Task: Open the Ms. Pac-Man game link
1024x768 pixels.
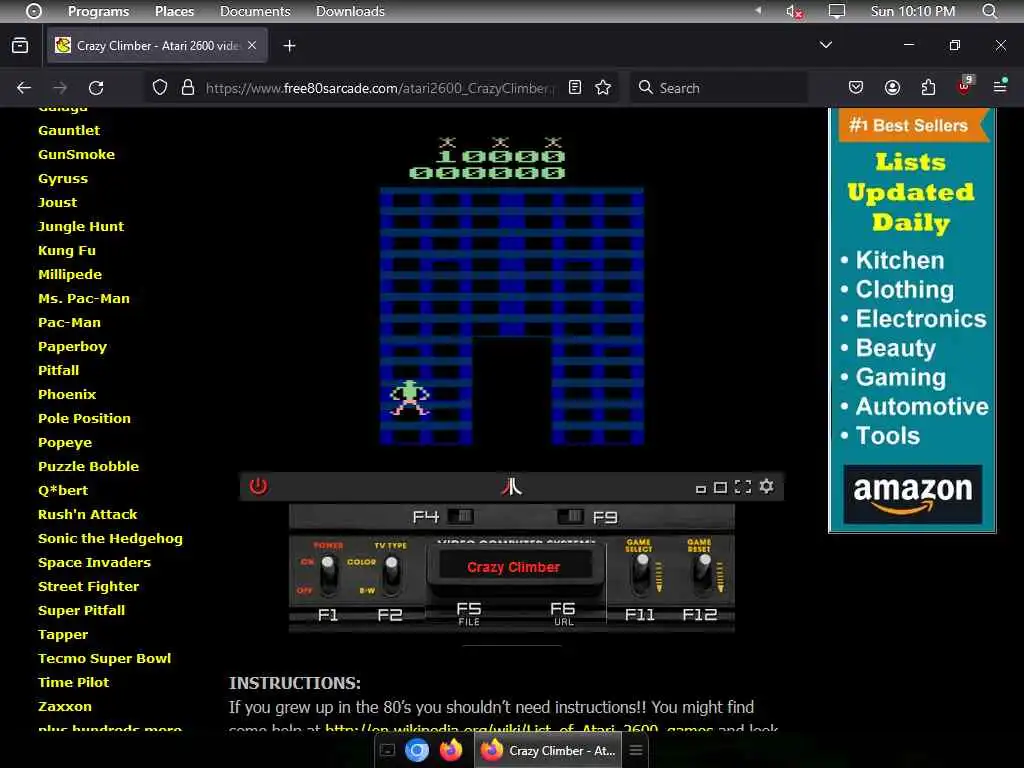Action: [84, 298]
